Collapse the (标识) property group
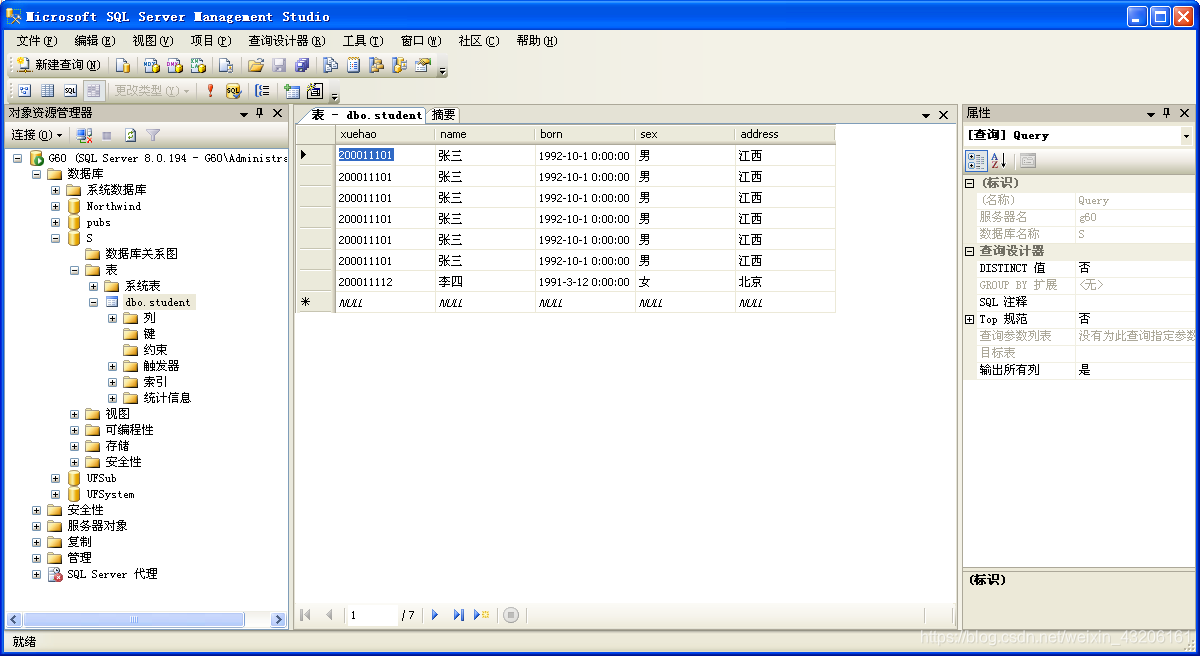Image resolution: width=1200 pixels, height=656 pixels. [970, 183]
